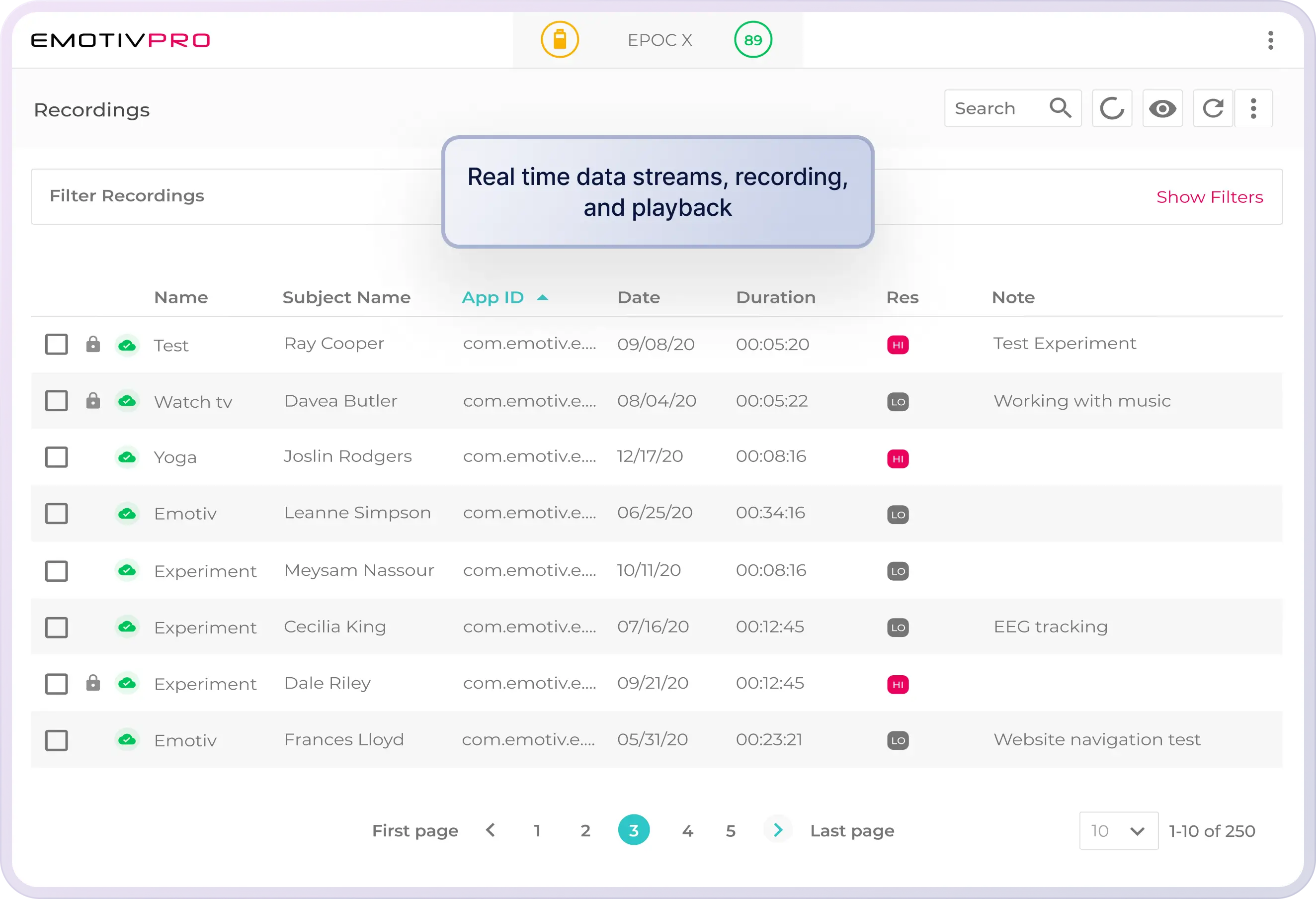Select the Leanne Simpson recording checkbox
Image resolution: width=1316 pixels, height=899 pixels.
(57, 514)
